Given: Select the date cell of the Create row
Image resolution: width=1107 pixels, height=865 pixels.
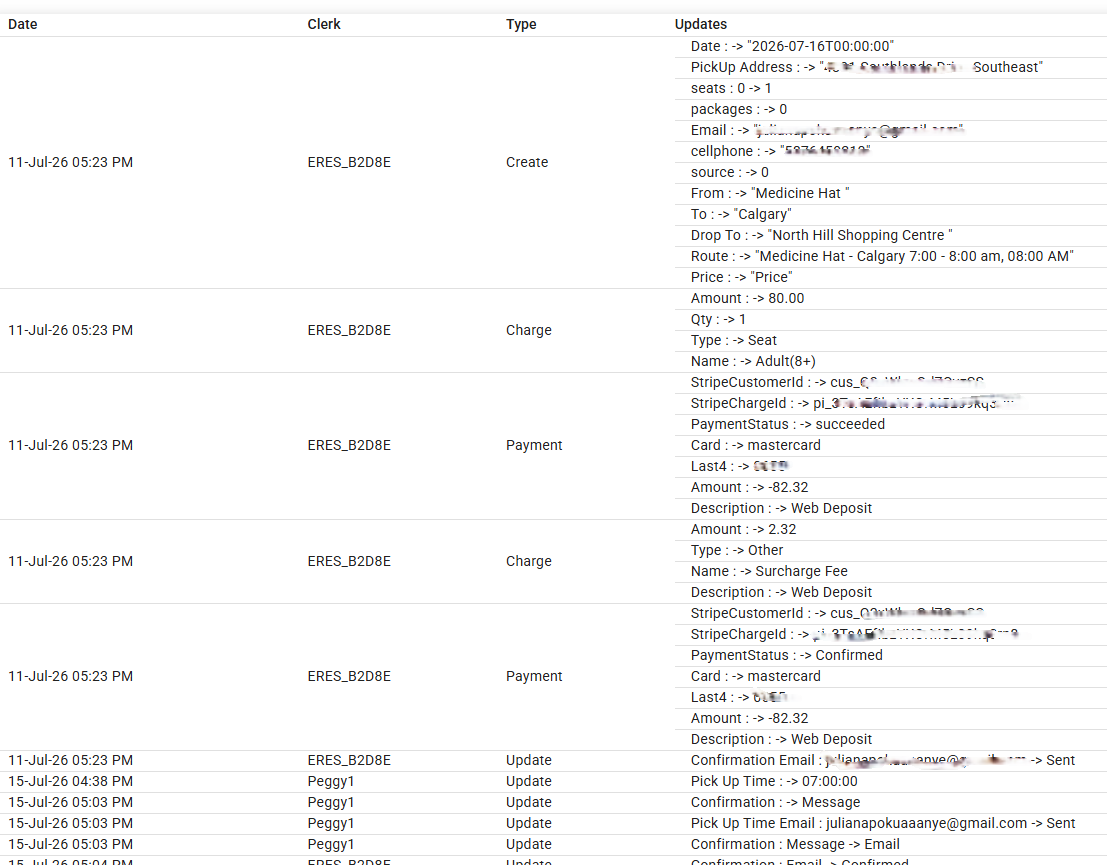Looking at the screenshot, I should (x=71, y=162).
